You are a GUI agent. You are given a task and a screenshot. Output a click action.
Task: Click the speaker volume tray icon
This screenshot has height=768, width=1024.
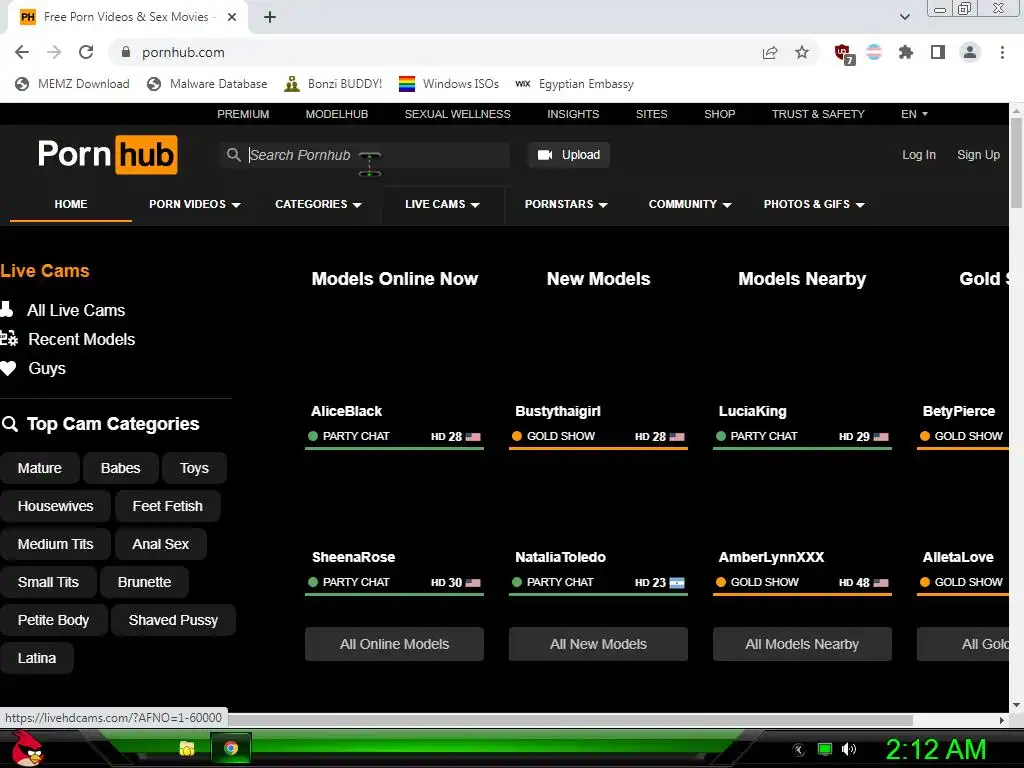pos(849,749)
